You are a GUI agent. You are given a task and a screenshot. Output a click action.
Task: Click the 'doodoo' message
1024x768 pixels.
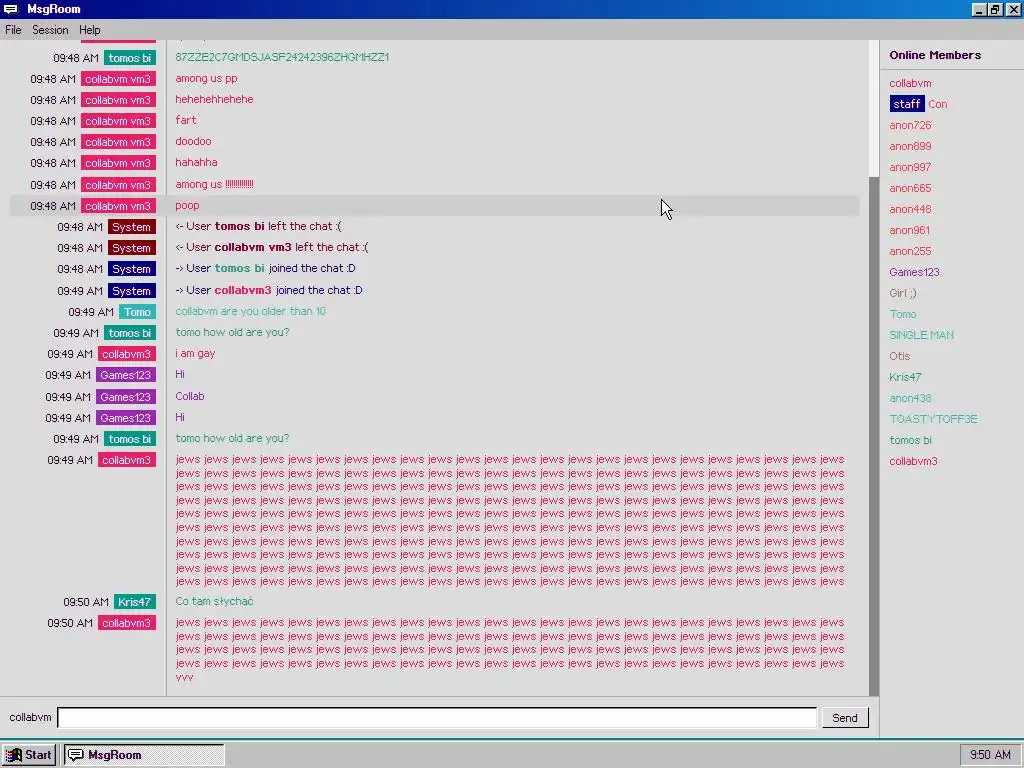coord(193,141)
